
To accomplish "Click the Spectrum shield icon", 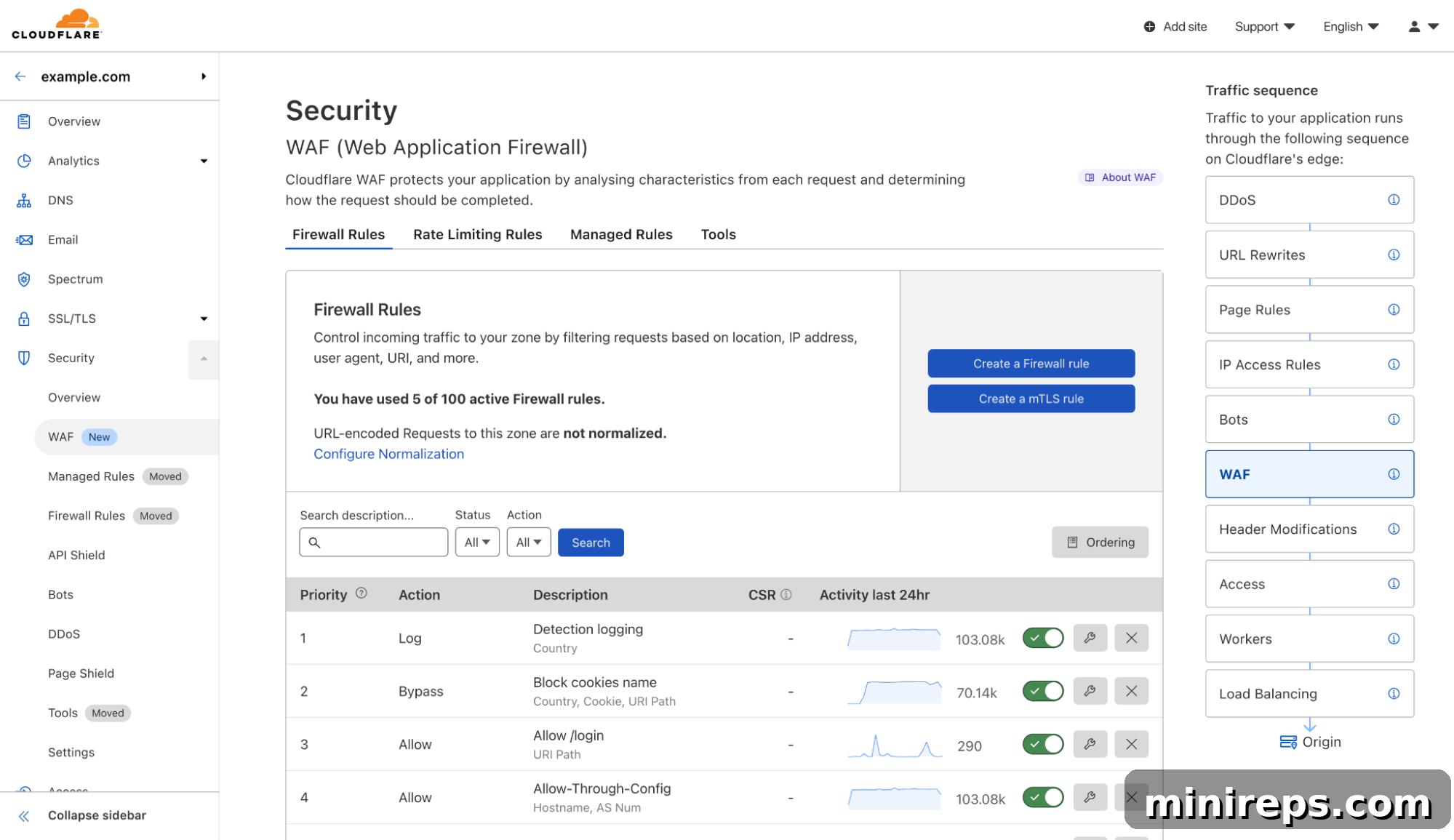I will 24,279.
